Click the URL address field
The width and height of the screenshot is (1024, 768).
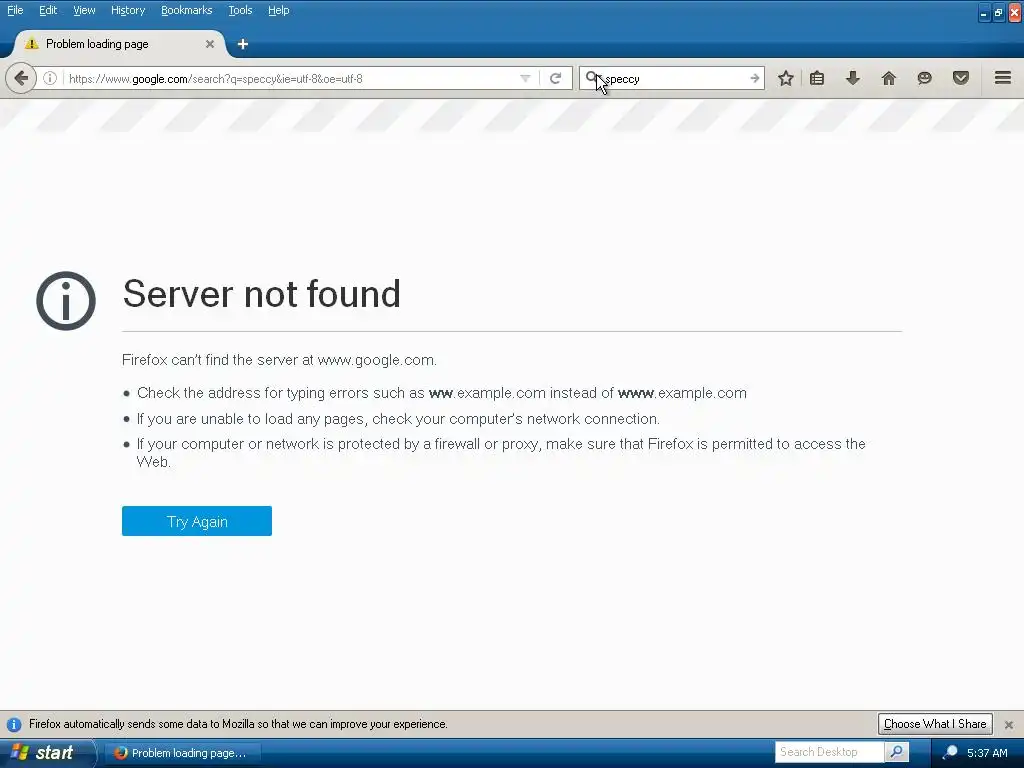coord(287,78)
